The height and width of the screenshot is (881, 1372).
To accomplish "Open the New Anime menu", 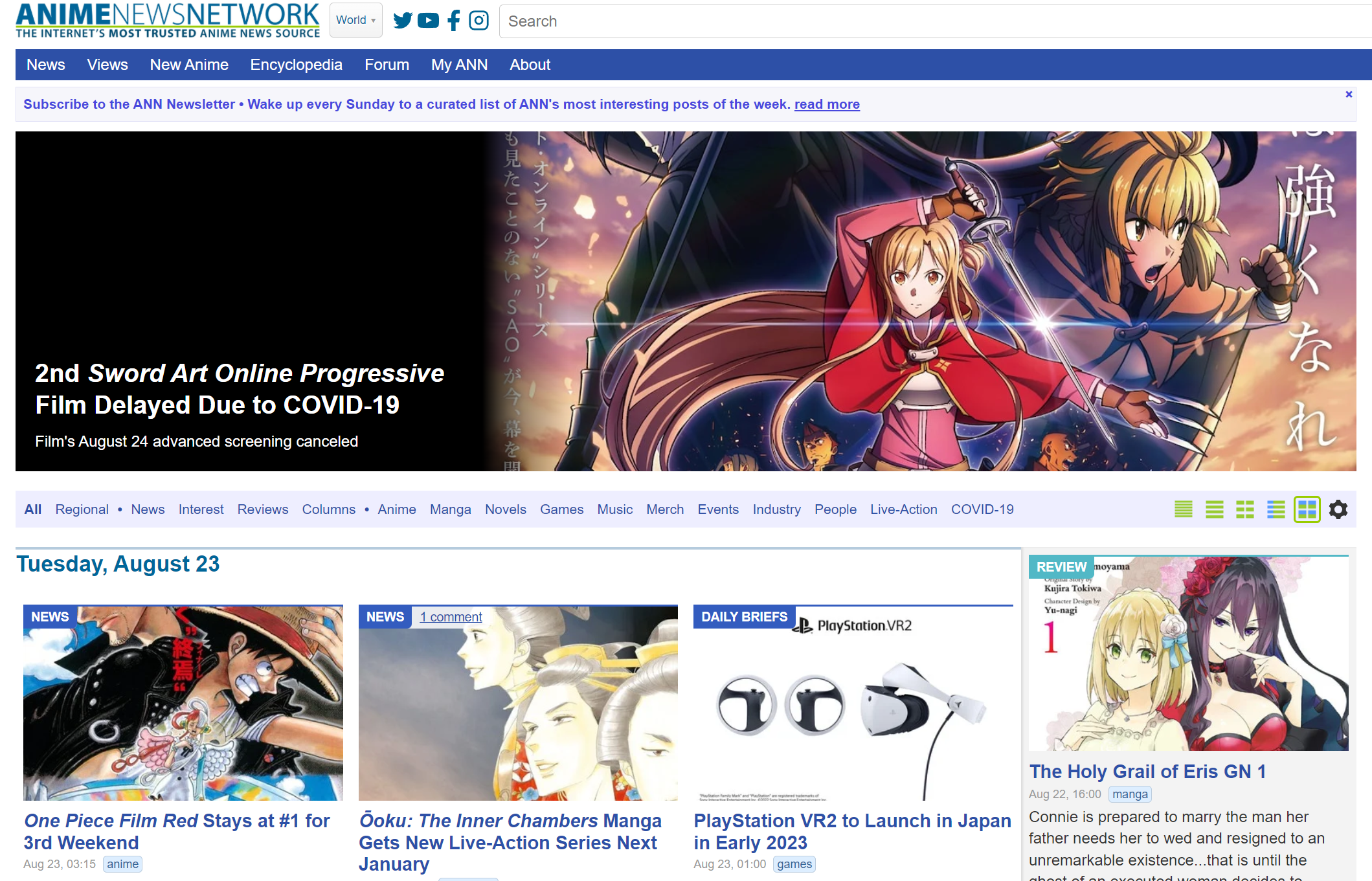I will point(189,65).
